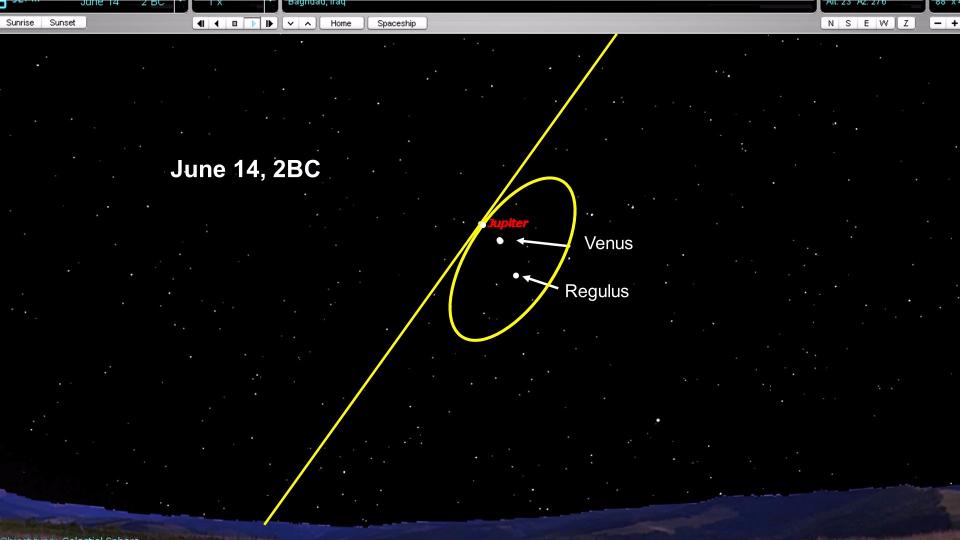Face north with the N button

[830, 23]
